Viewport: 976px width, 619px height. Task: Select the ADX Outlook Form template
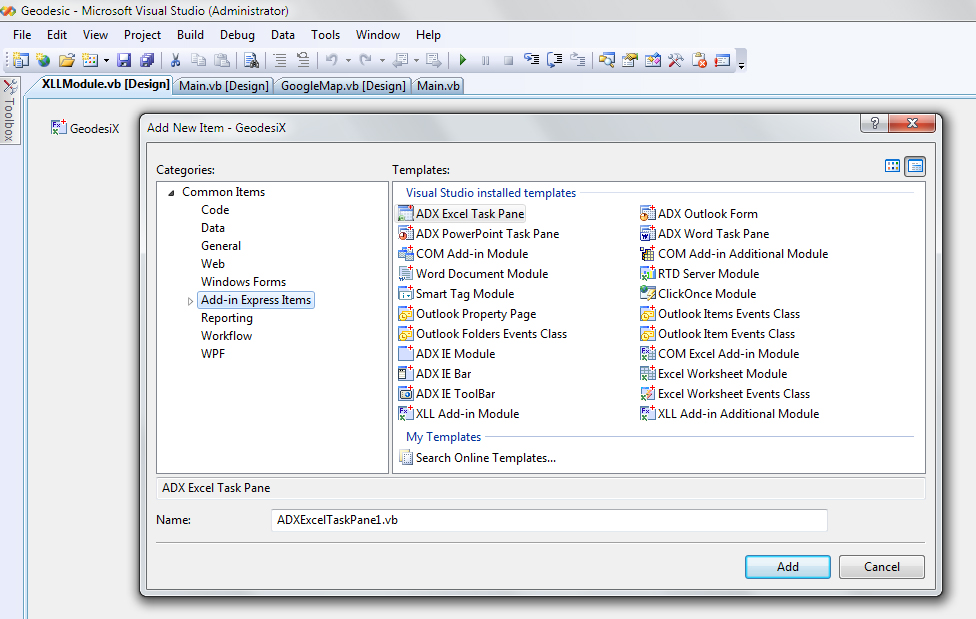click(699, 214)
